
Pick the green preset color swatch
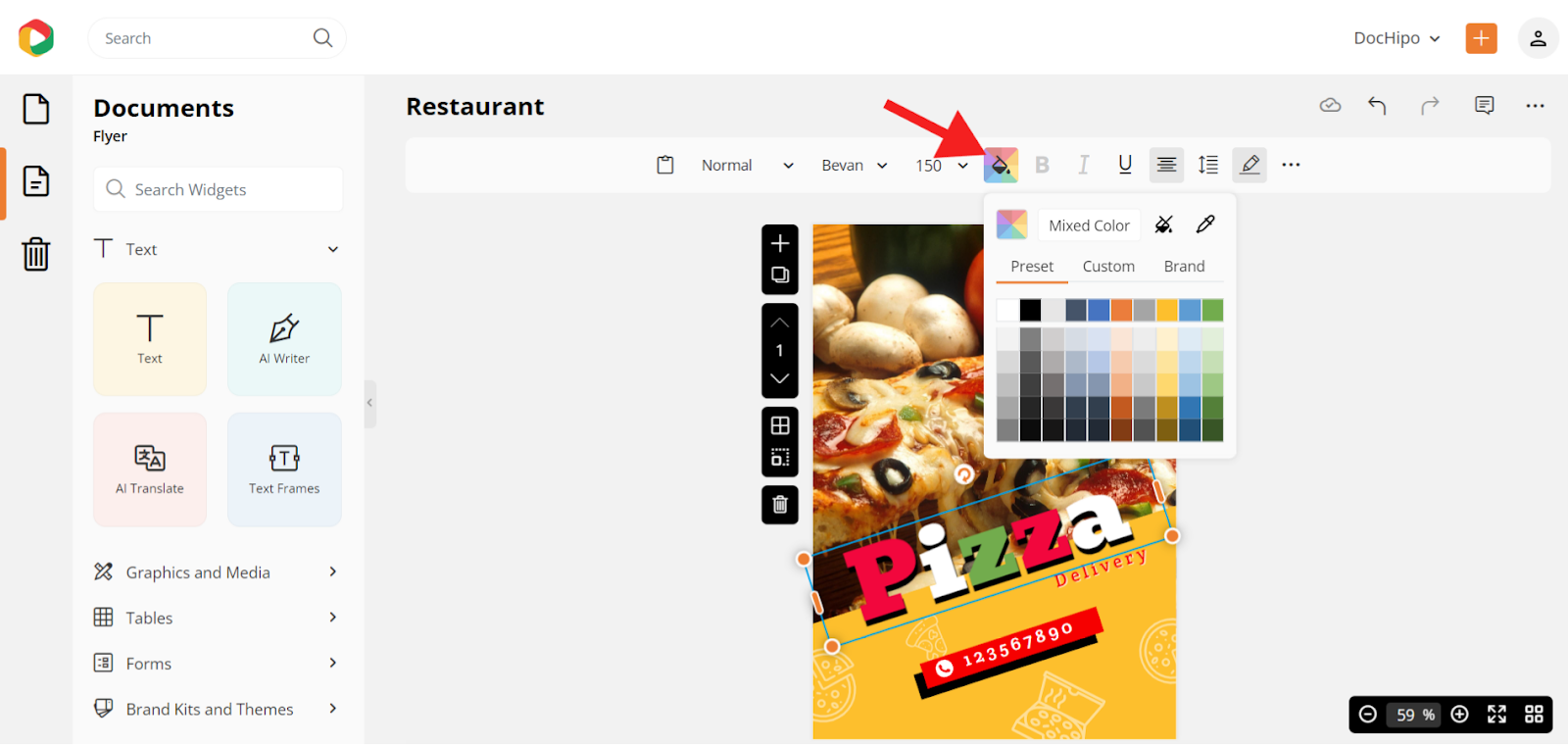(x=1212, y=310)
